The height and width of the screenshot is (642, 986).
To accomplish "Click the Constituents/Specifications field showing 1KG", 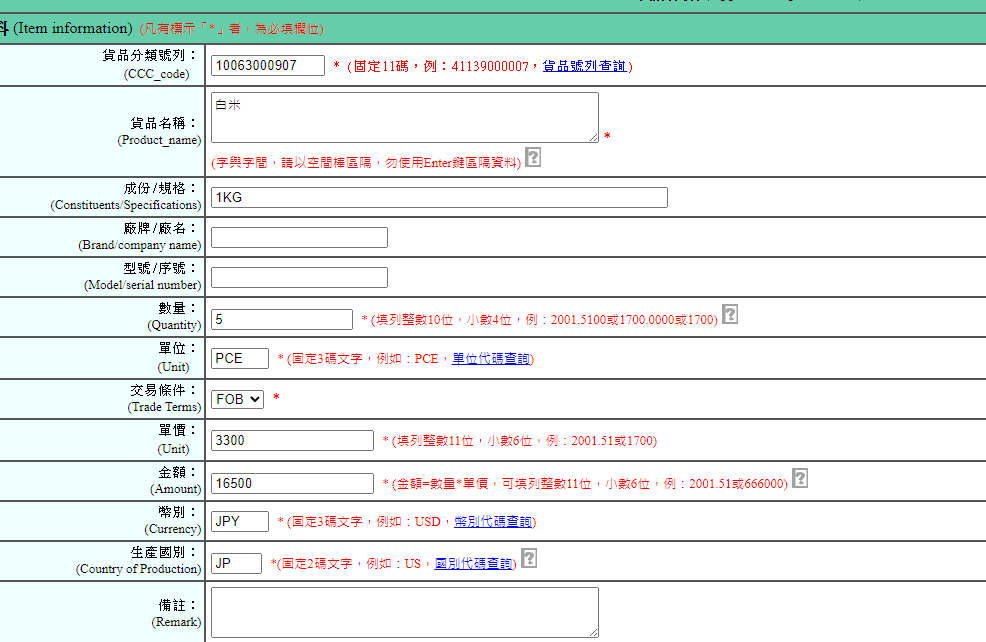I will 439,197.
